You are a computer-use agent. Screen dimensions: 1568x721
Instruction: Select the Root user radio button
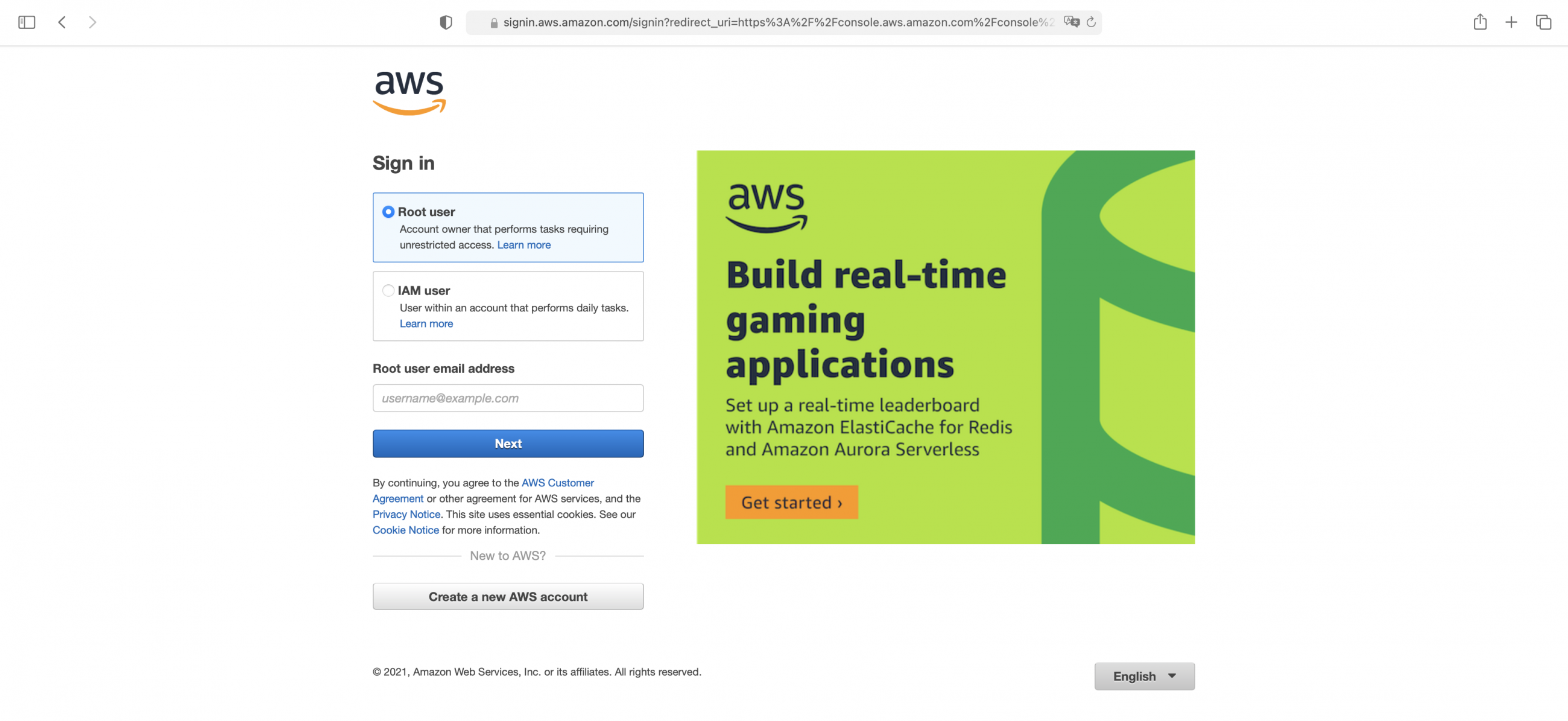tap(388, 212)
